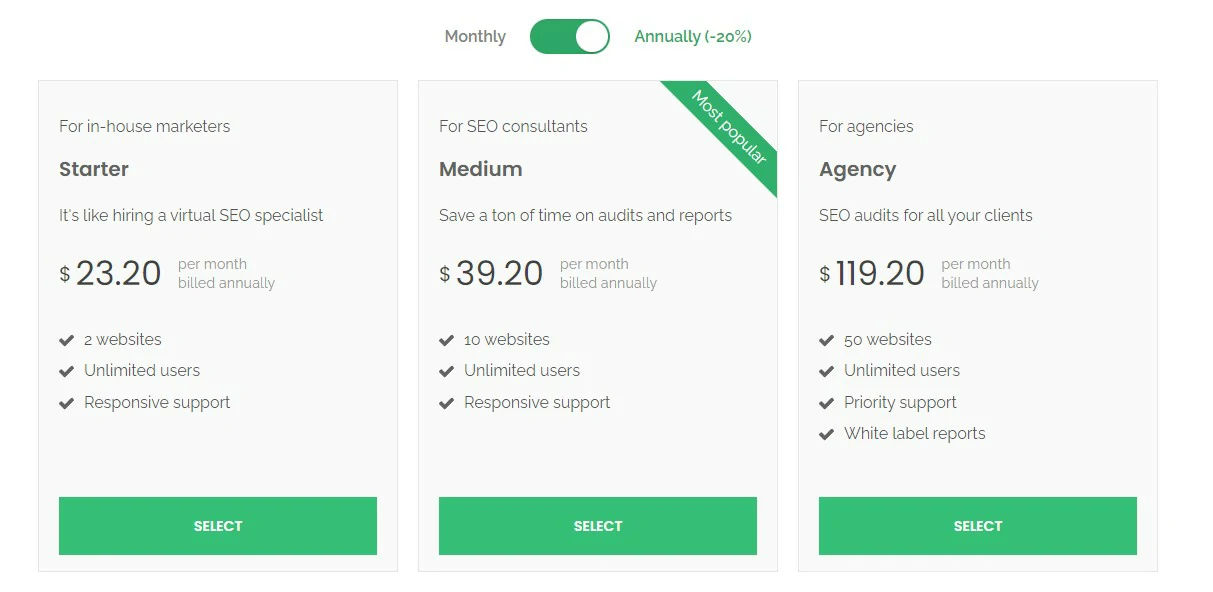The height and width of the screenshot is (592, 1213).
Task: Click the Most popular ribbon badge
Action: (x=729, y=128)
